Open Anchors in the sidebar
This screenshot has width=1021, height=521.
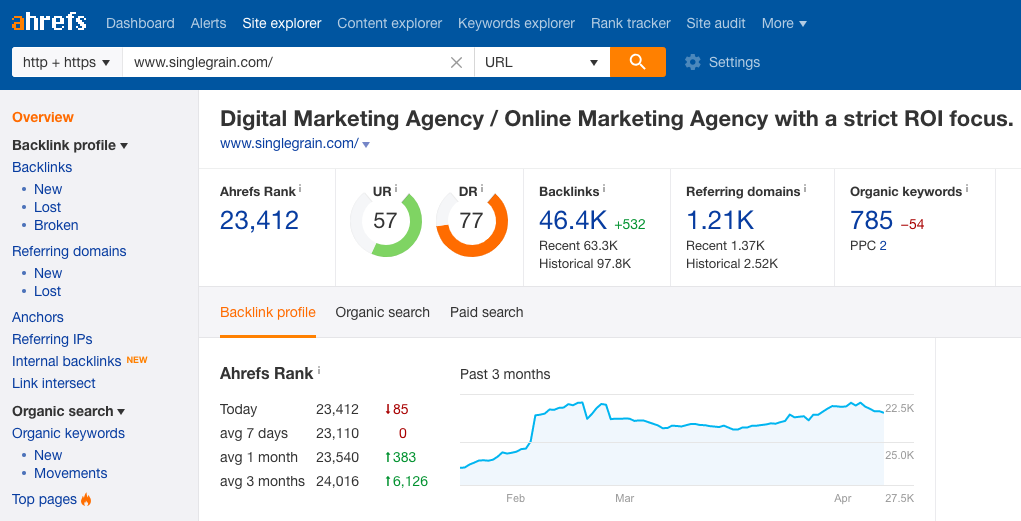pos(38,317)
